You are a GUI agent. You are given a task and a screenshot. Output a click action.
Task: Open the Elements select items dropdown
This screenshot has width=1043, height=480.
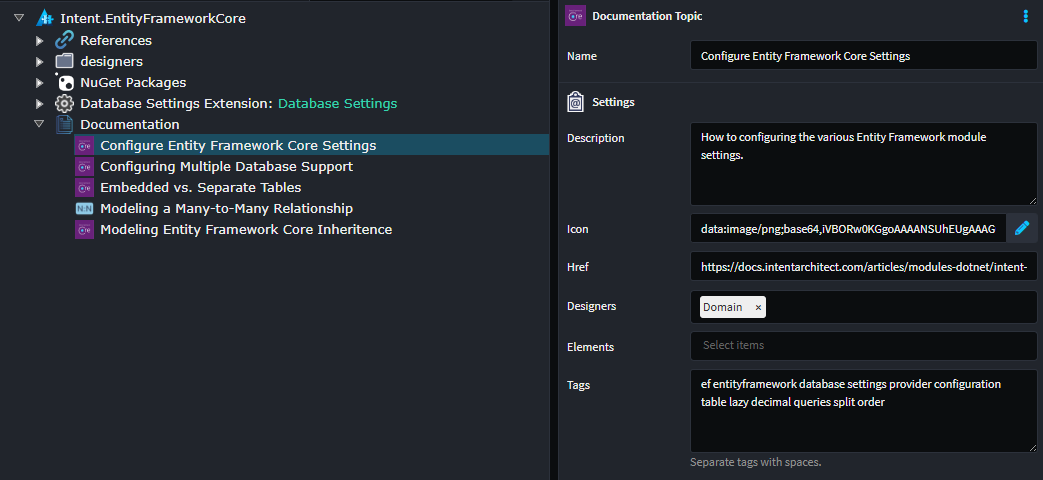(x=863, y=346)
